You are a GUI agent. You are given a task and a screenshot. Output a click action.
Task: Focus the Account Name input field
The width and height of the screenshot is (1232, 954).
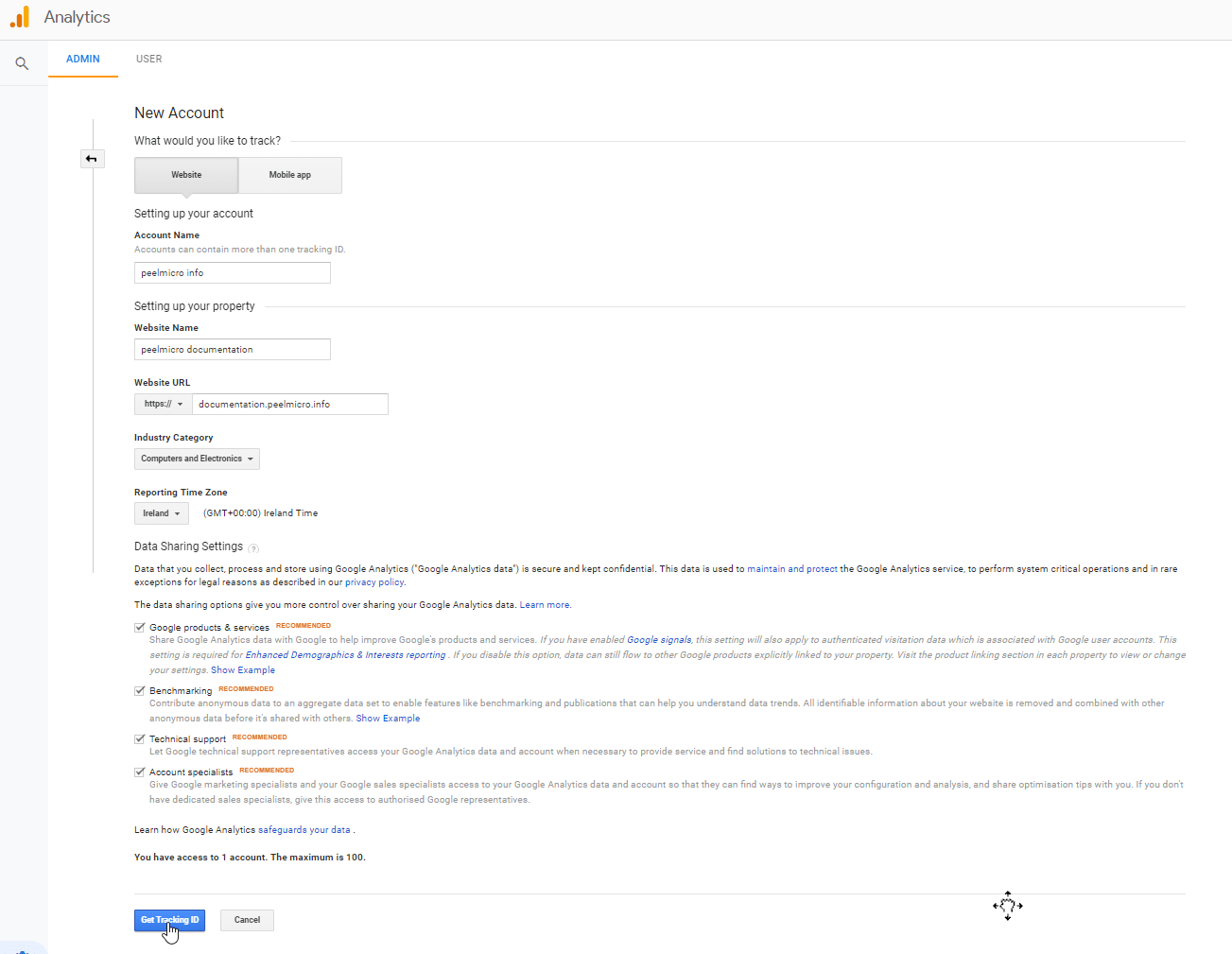click(x=233, y=272)
